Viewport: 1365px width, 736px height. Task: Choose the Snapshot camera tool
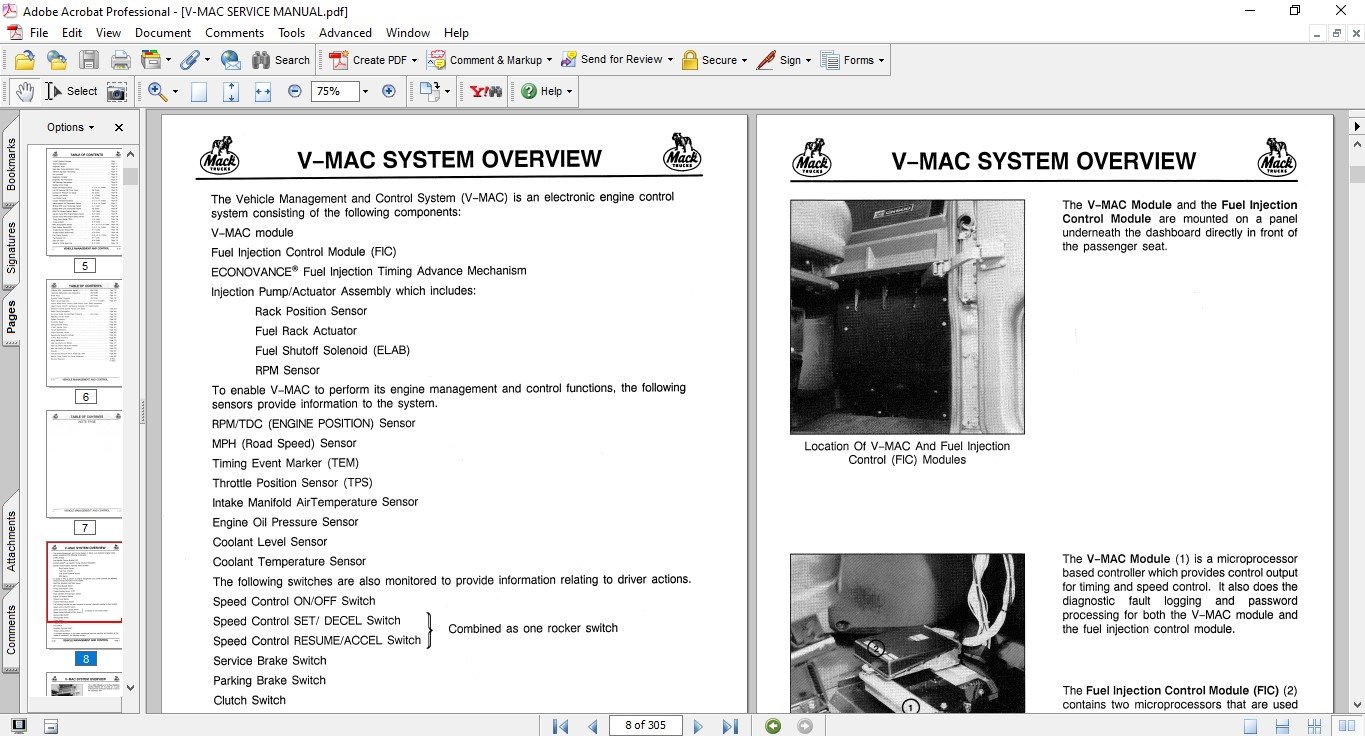click(117, 91)
